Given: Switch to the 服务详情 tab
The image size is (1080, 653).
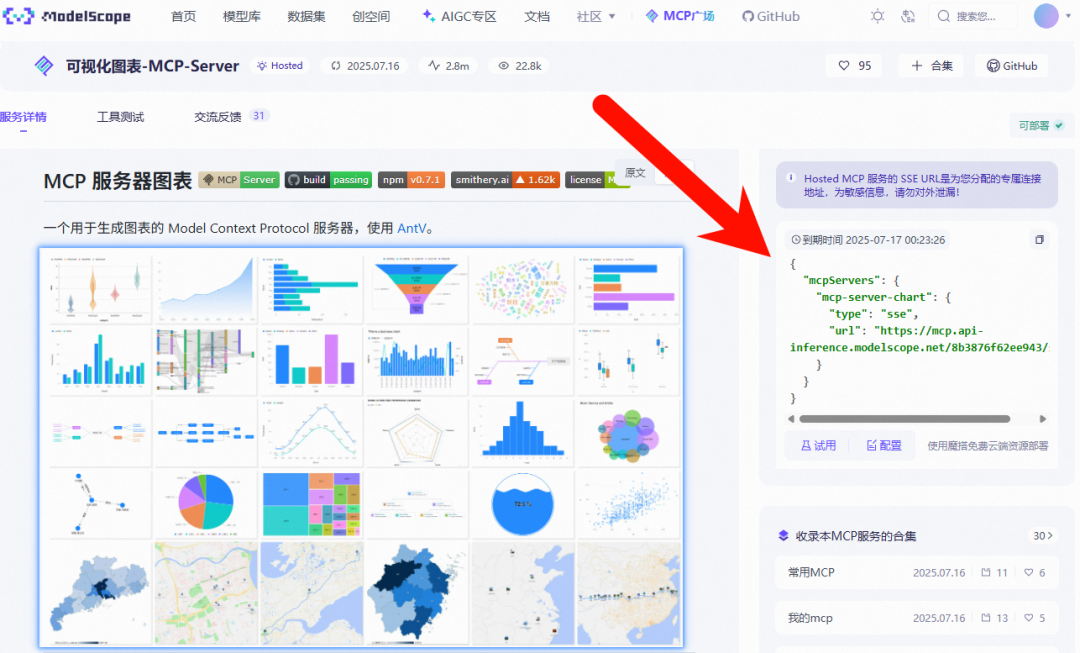Looking at the screenshot, I should click(23, 117).
